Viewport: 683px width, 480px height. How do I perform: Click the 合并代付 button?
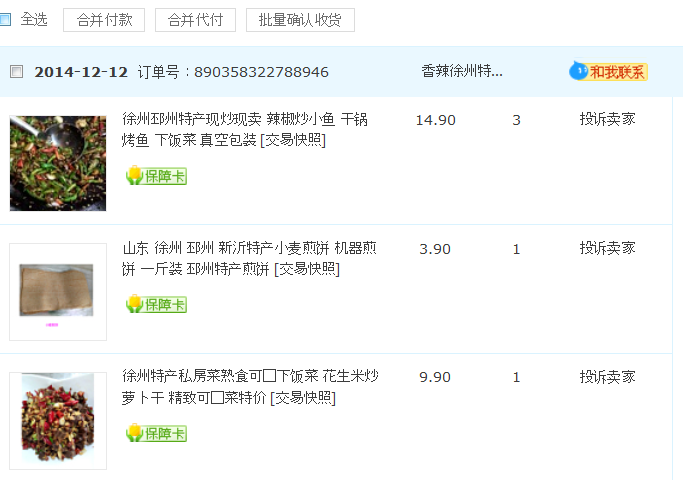pyautogui.click(x=196, y=20)
